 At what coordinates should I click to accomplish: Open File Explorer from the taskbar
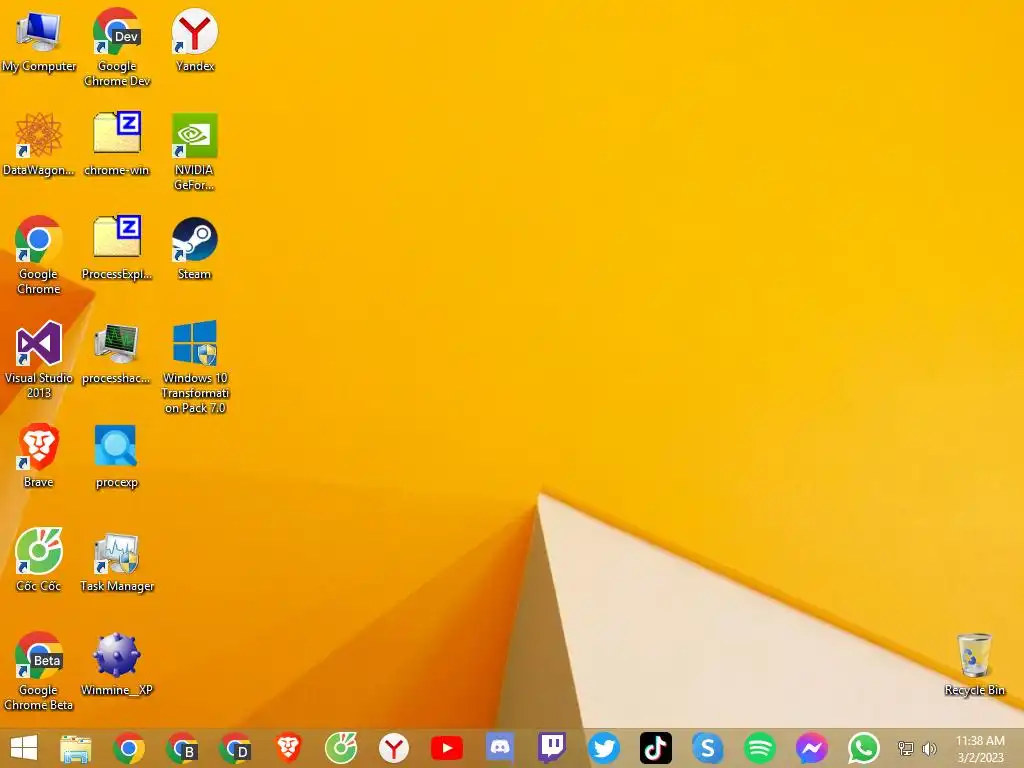click(x=76, y=748)
